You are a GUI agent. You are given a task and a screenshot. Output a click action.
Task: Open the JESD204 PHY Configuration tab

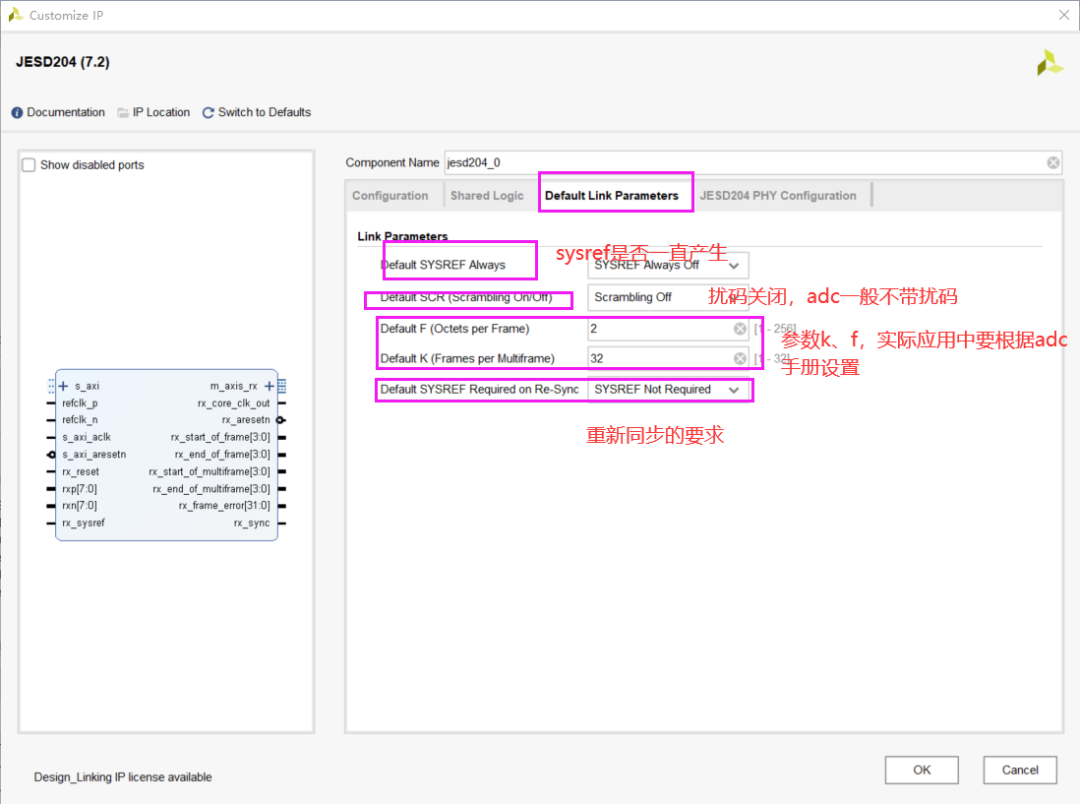(x=778, y=196)
